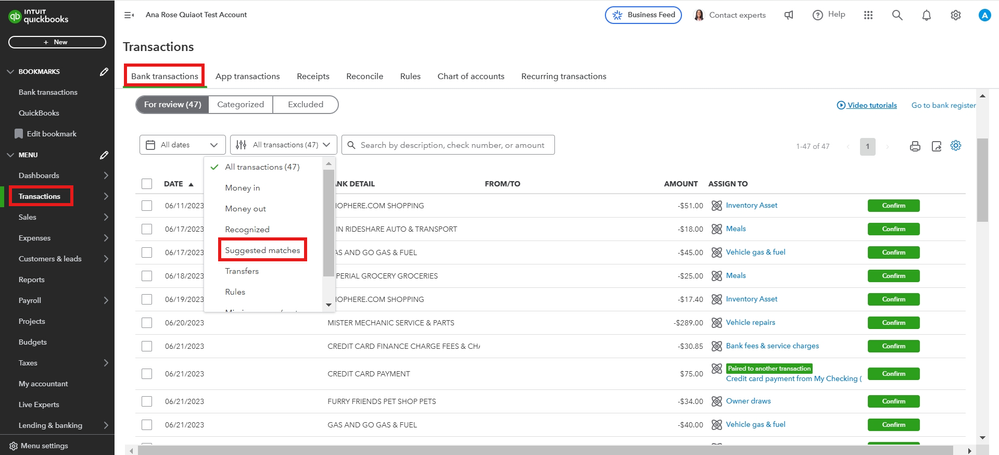Open the apps grid icon
Viewport: 999px width, 455px height.
click(868, 15)
